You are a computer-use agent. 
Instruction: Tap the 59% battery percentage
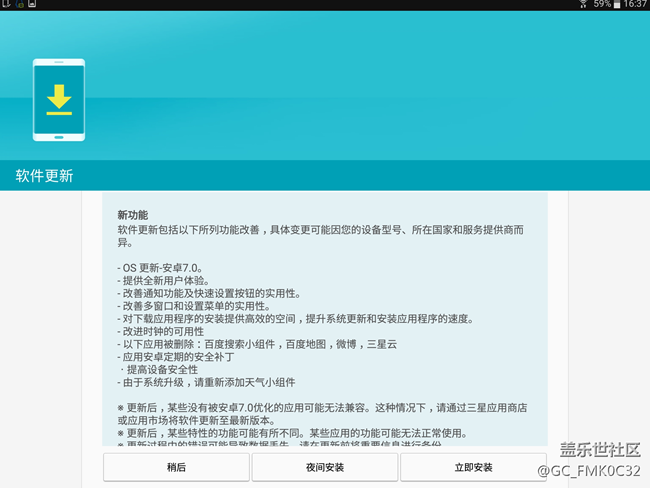pyautogui.click(x=602, y=4)
